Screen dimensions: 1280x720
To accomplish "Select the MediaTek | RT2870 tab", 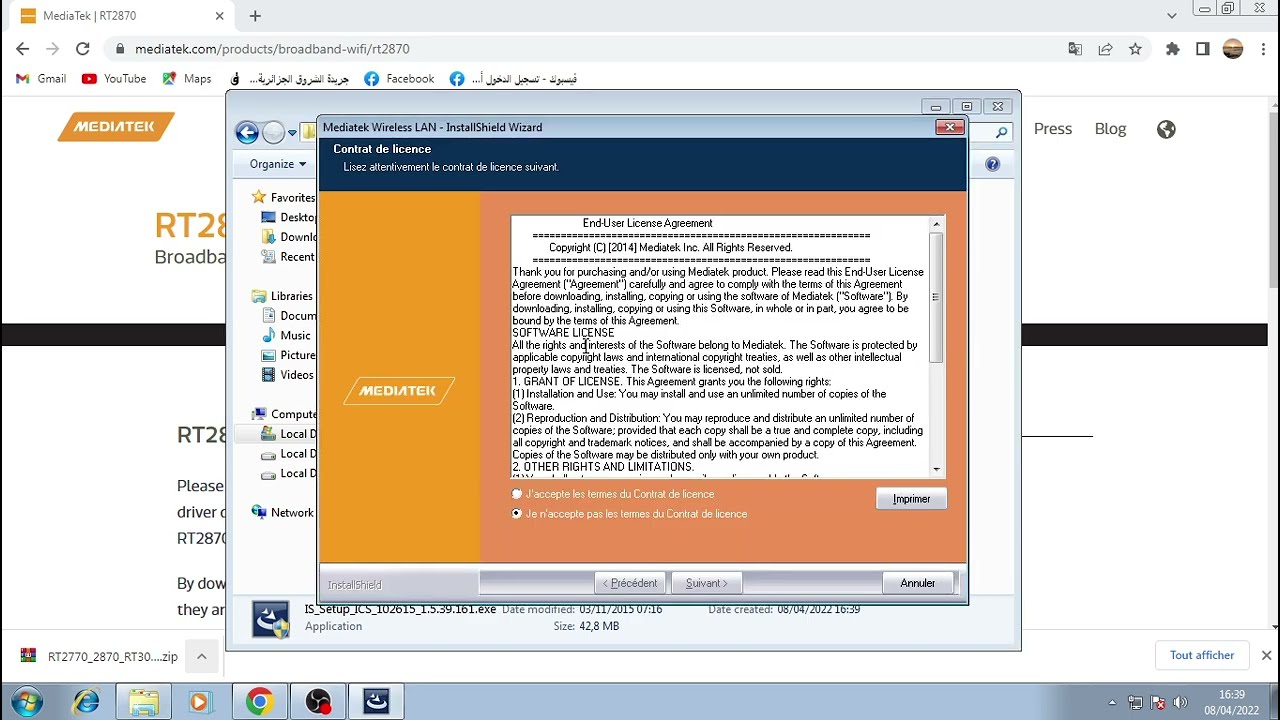I will pos(121,16).
